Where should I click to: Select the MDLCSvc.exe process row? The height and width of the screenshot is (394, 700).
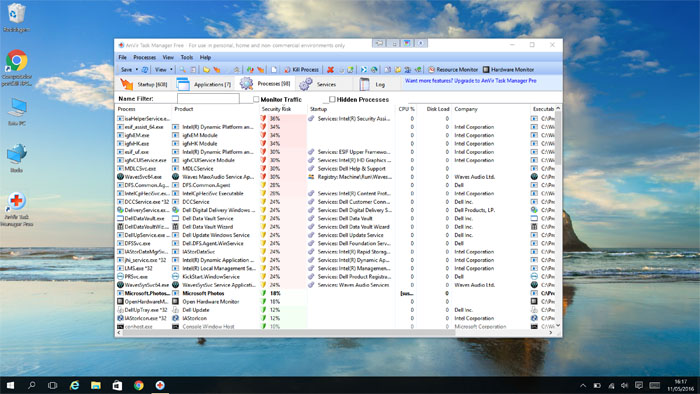pos(335,169)
